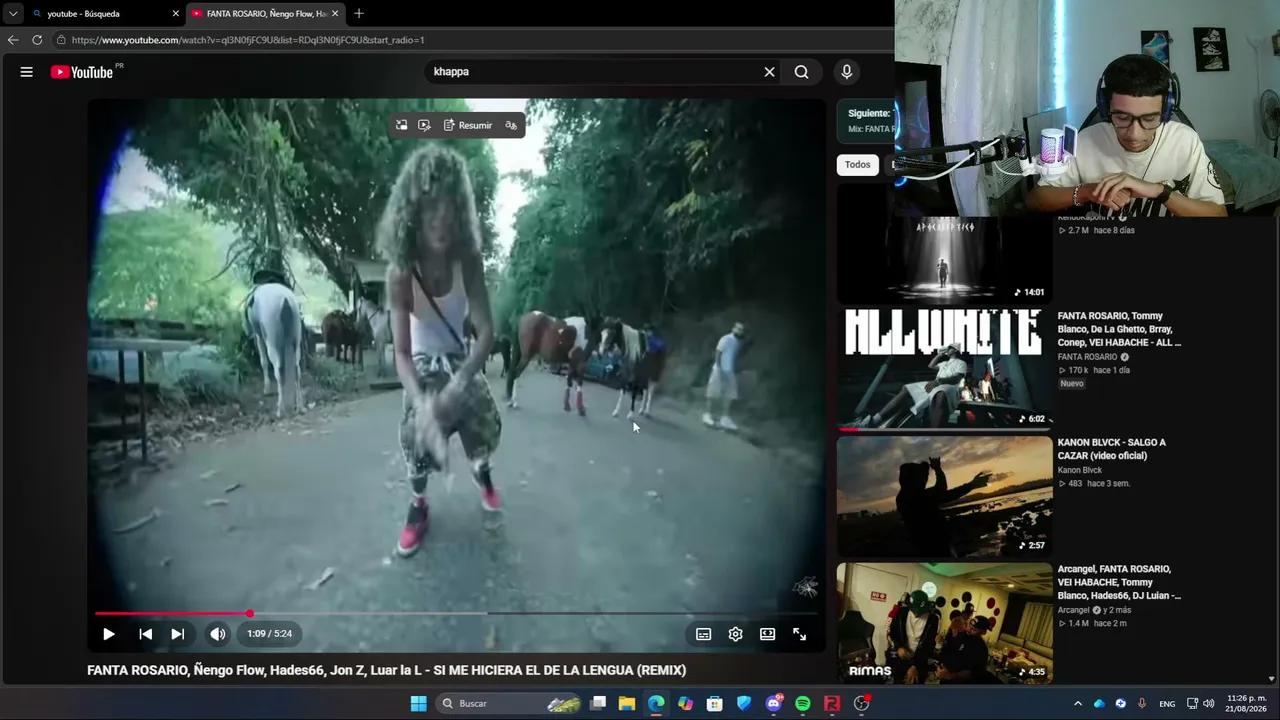Screen dimensions: 1280x720
Task: Close the "youtube - Búsqueda" tab
Action: coord(176,14)
